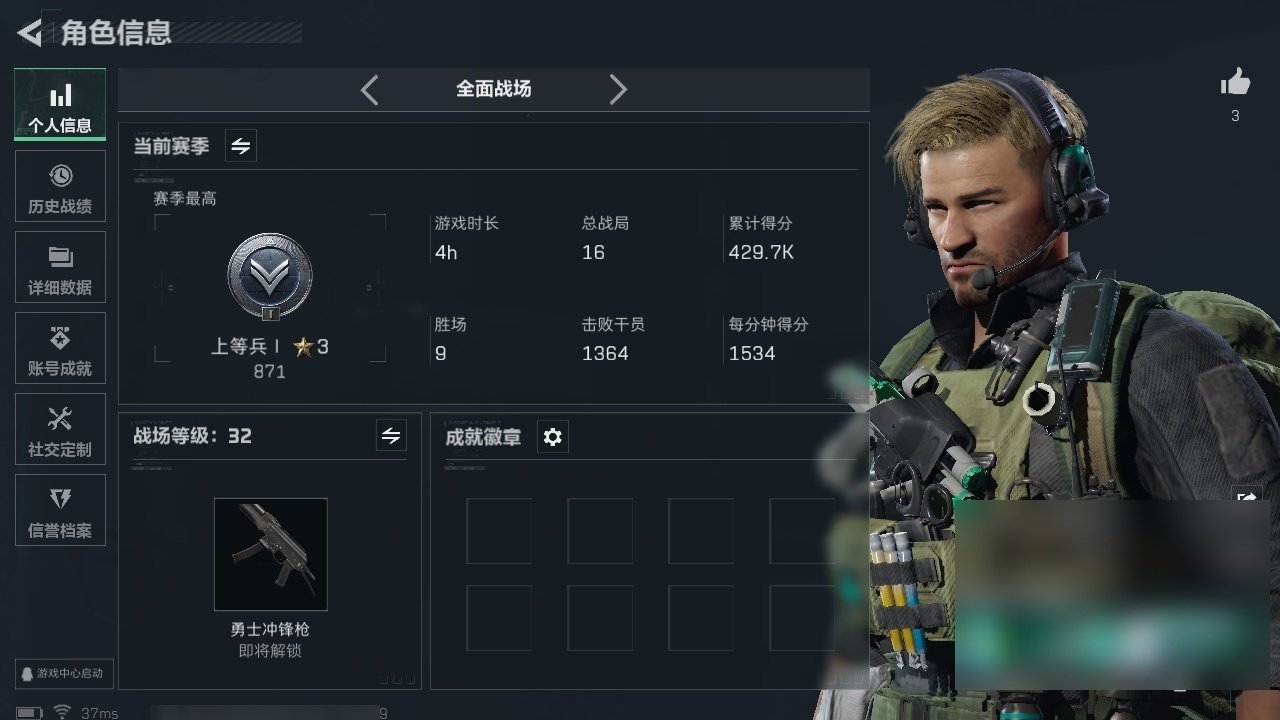Switch to the previous game mode via left chevron
This screenshot has height=720, width=1280.
click(x=369, y=90)
